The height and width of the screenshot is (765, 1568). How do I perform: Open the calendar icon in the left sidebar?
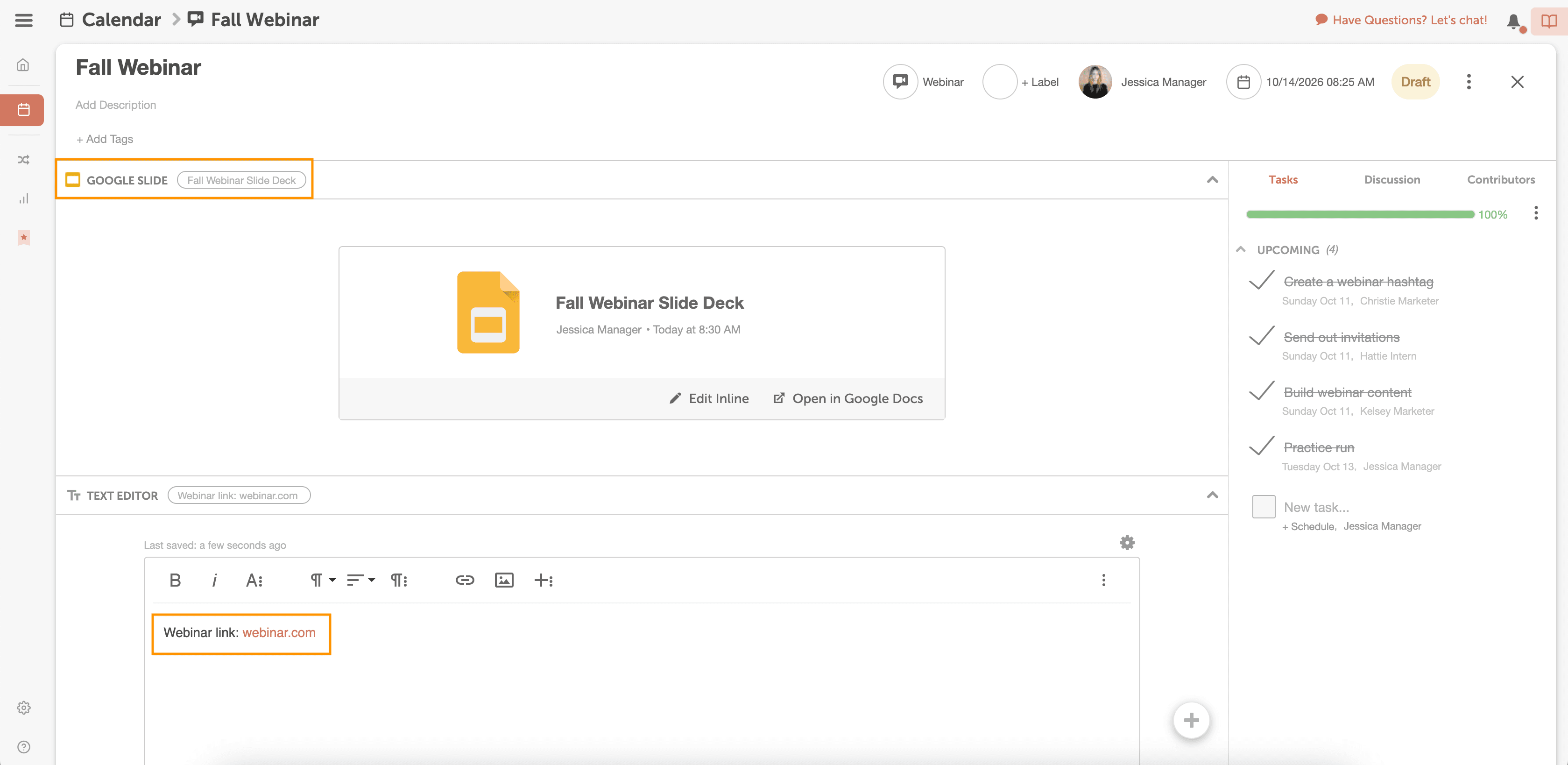[23, 110]
